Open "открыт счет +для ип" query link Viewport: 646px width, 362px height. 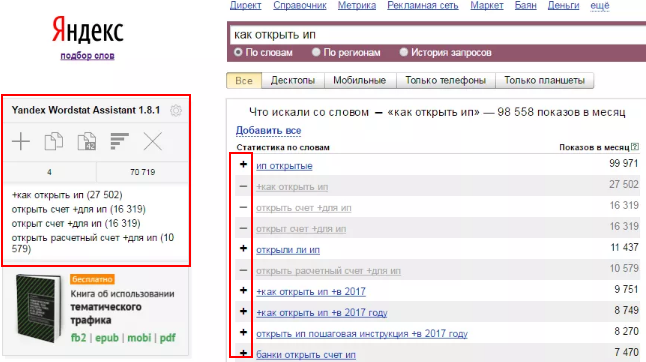pos(301,229)
